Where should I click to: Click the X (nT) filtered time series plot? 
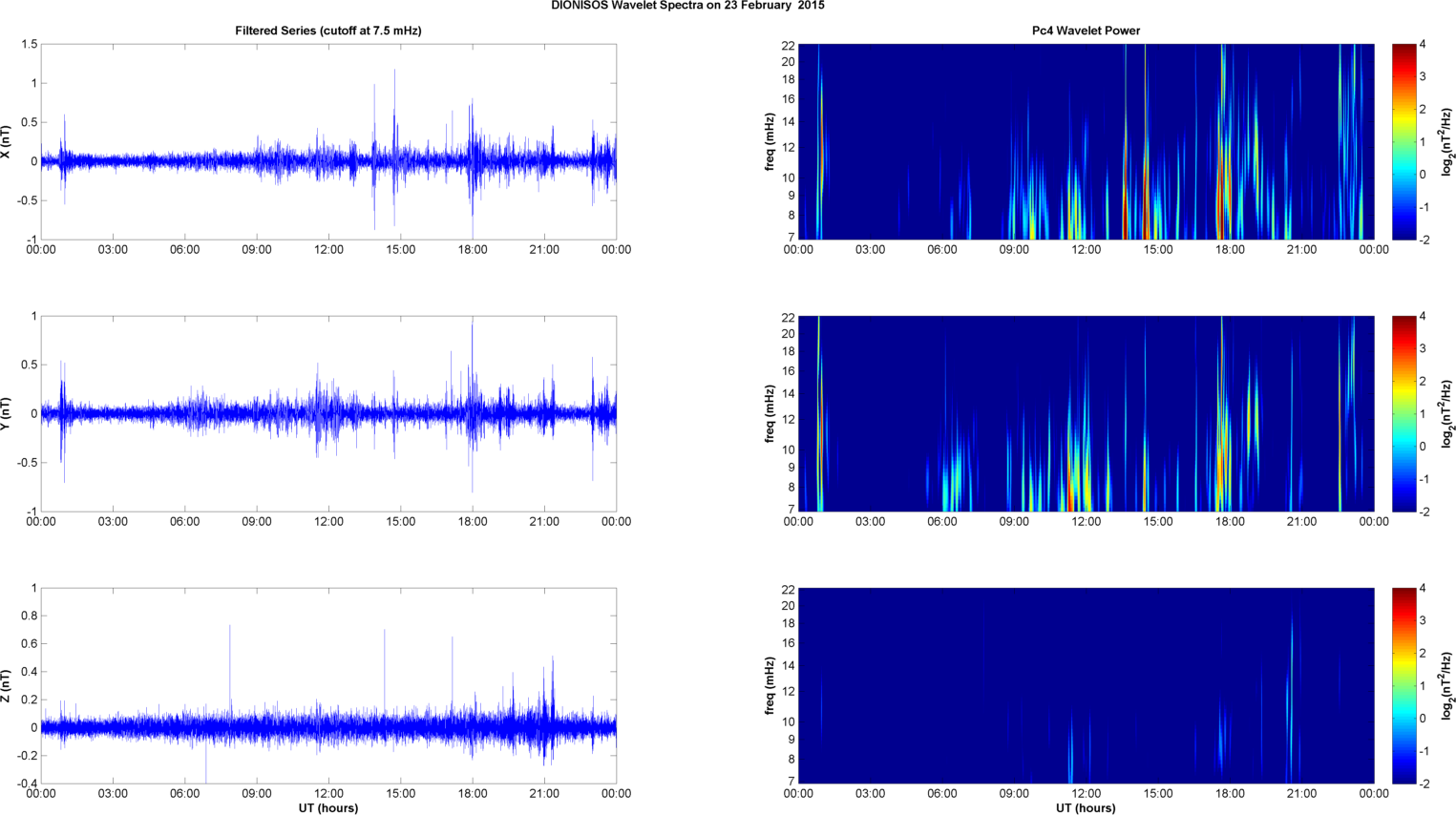pyautogui.click(x=328, y=141)
